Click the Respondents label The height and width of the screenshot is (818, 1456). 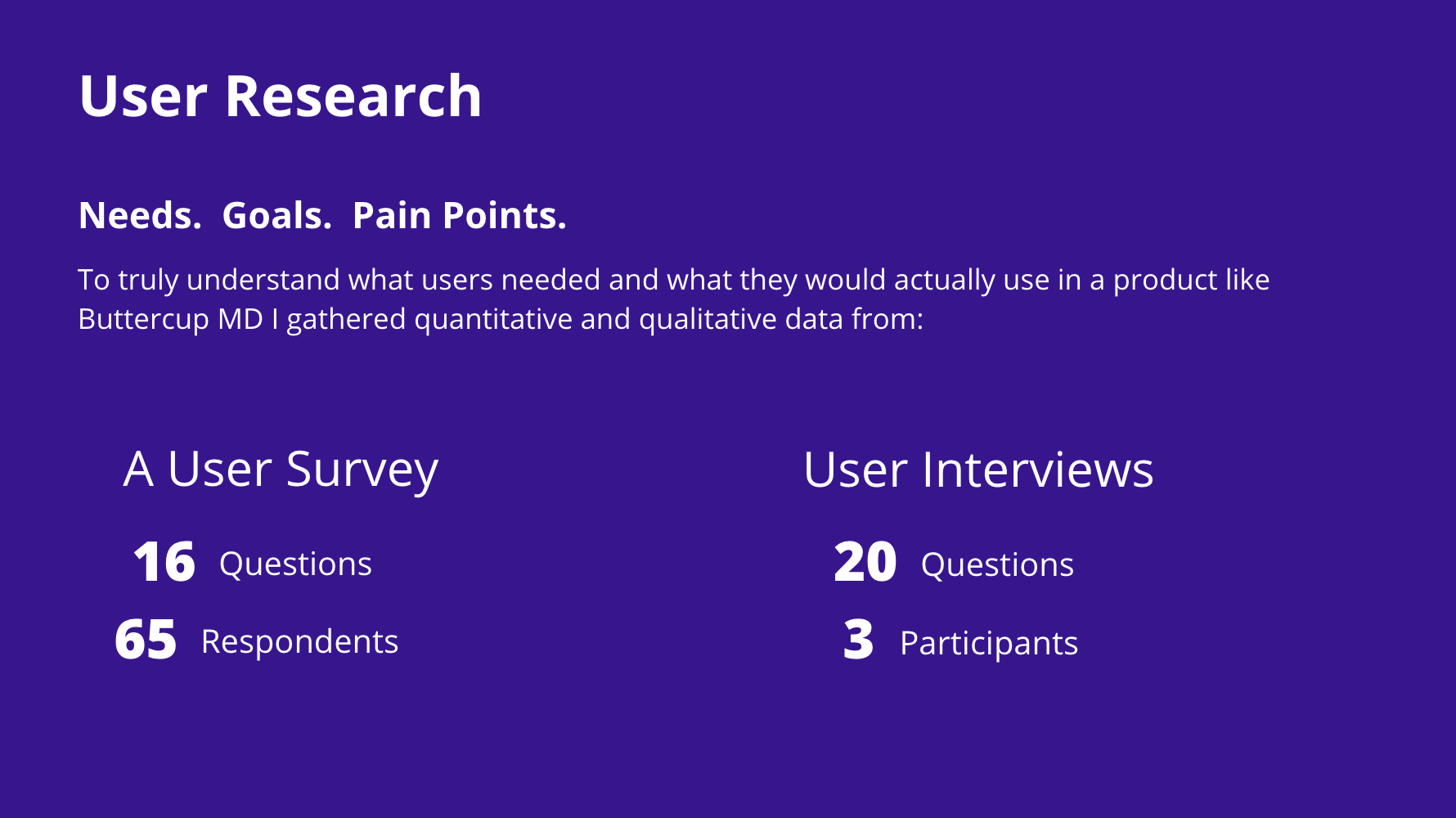tap(299, 642)
